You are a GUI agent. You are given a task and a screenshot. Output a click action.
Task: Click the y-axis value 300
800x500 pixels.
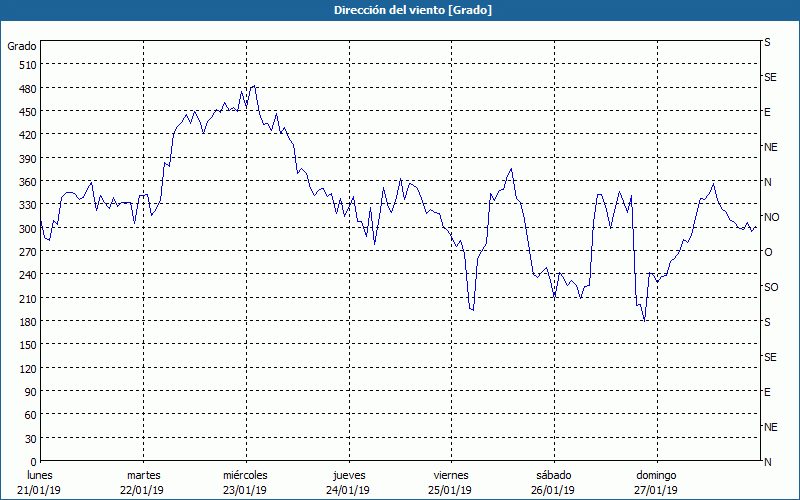(x=28, y=229)
